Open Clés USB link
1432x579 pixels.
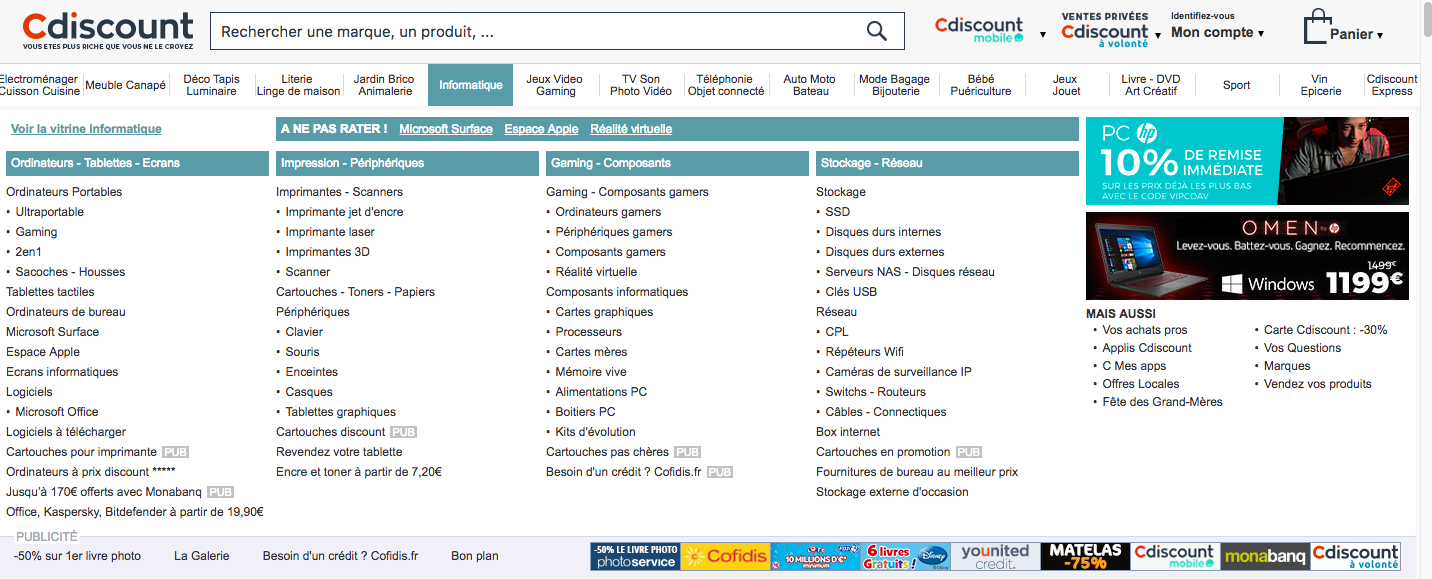pos(851,292)
